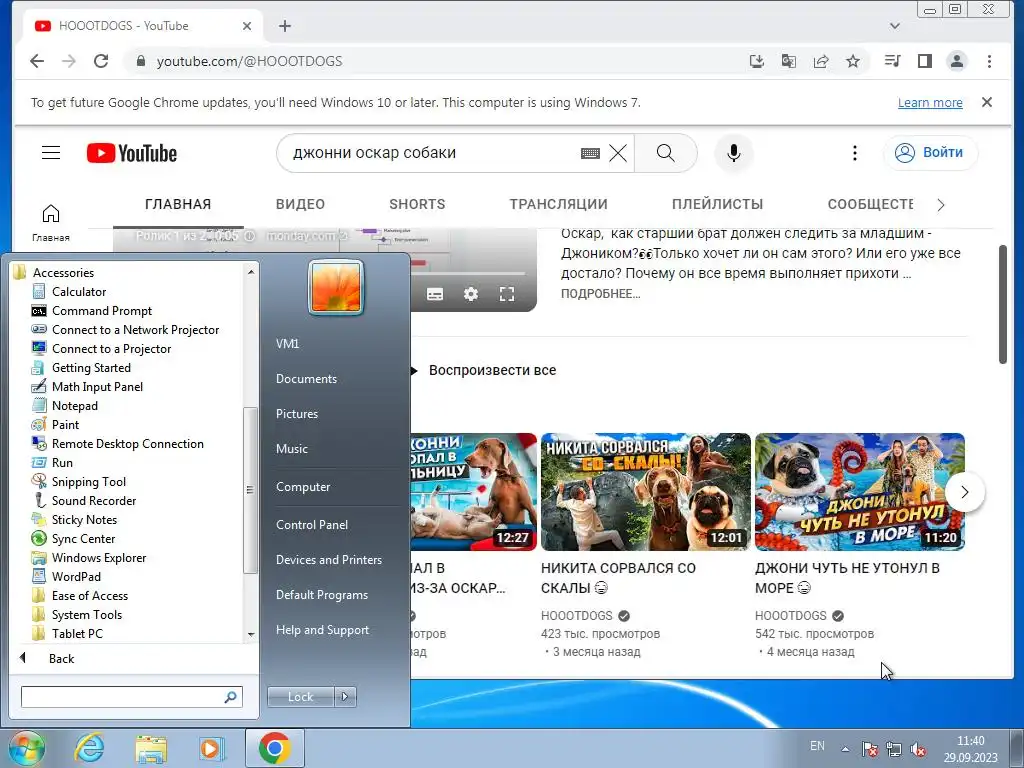Open the ТРАНСЛЯЦИИ tab

558,204
